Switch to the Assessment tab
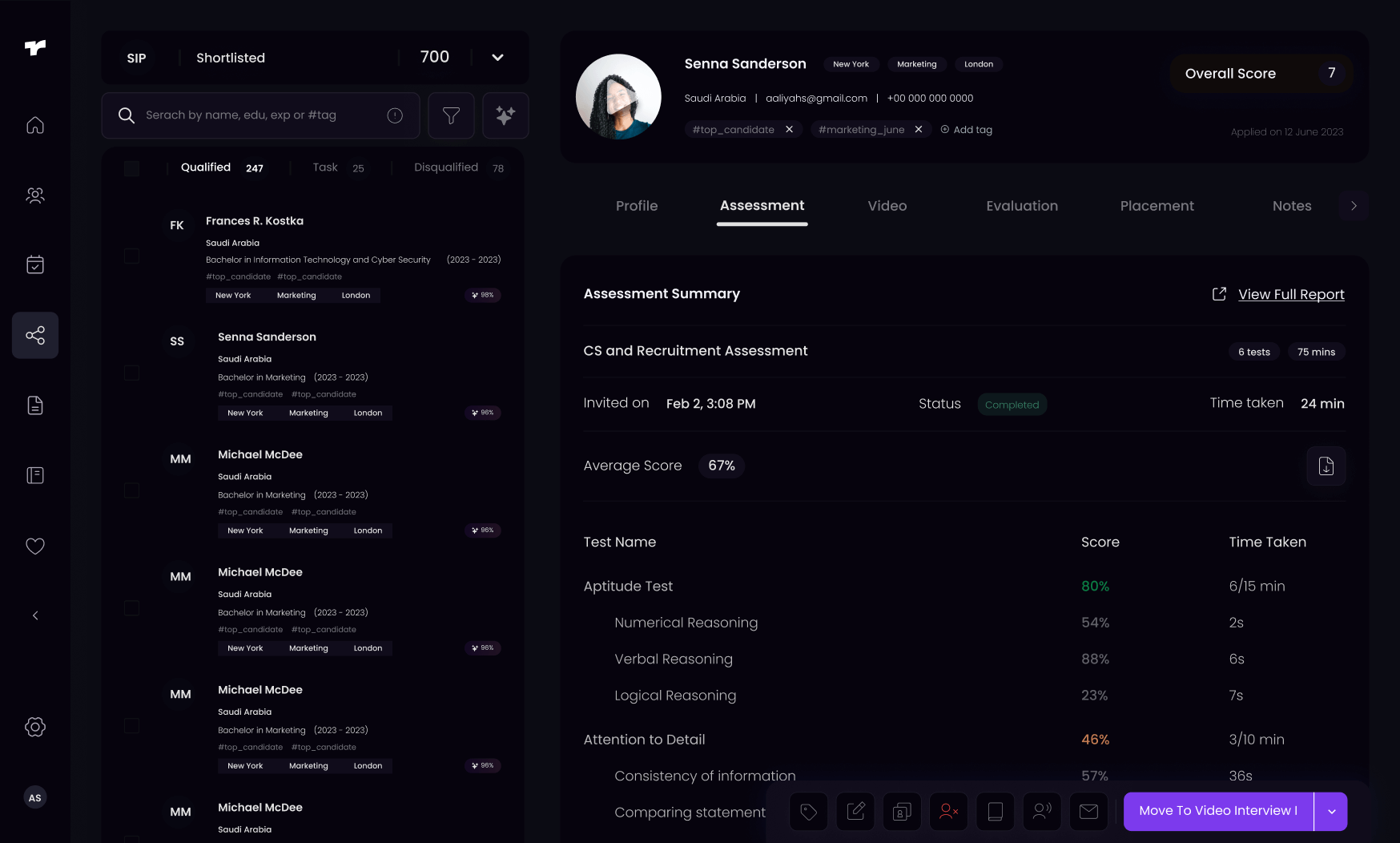Image resolution: width=1400 pixels, height=843 pixels. [x=762, y=206]
